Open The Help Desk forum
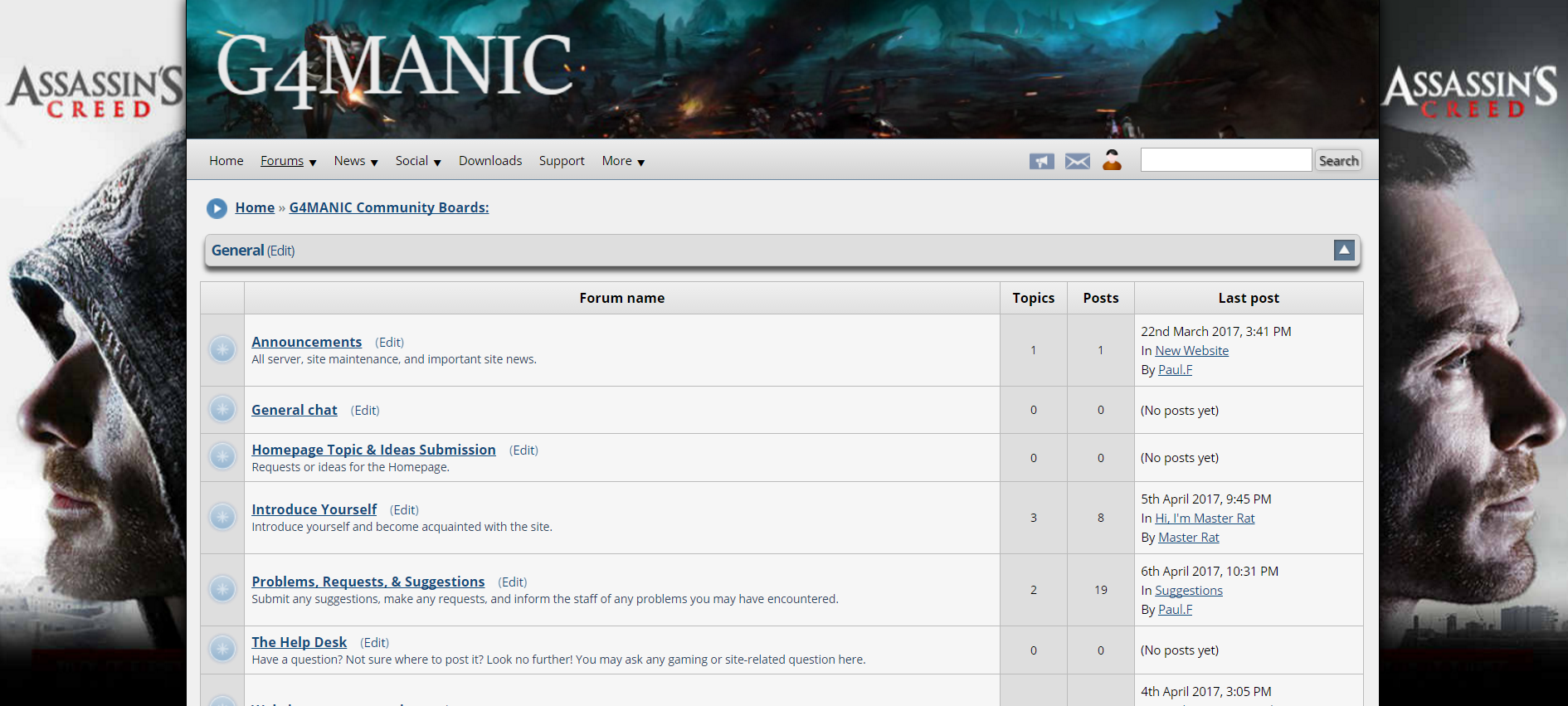Image resolution: width=1568 pixels, height=706 pixels. 299,642
